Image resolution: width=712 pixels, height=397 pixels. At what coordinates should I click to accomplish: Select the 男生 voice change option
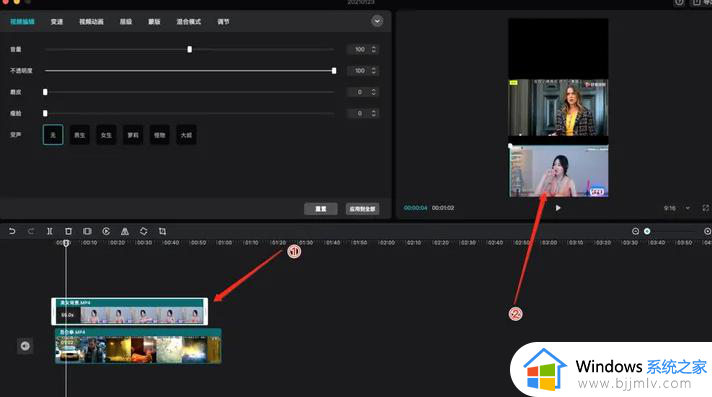(x=79, y=135)
